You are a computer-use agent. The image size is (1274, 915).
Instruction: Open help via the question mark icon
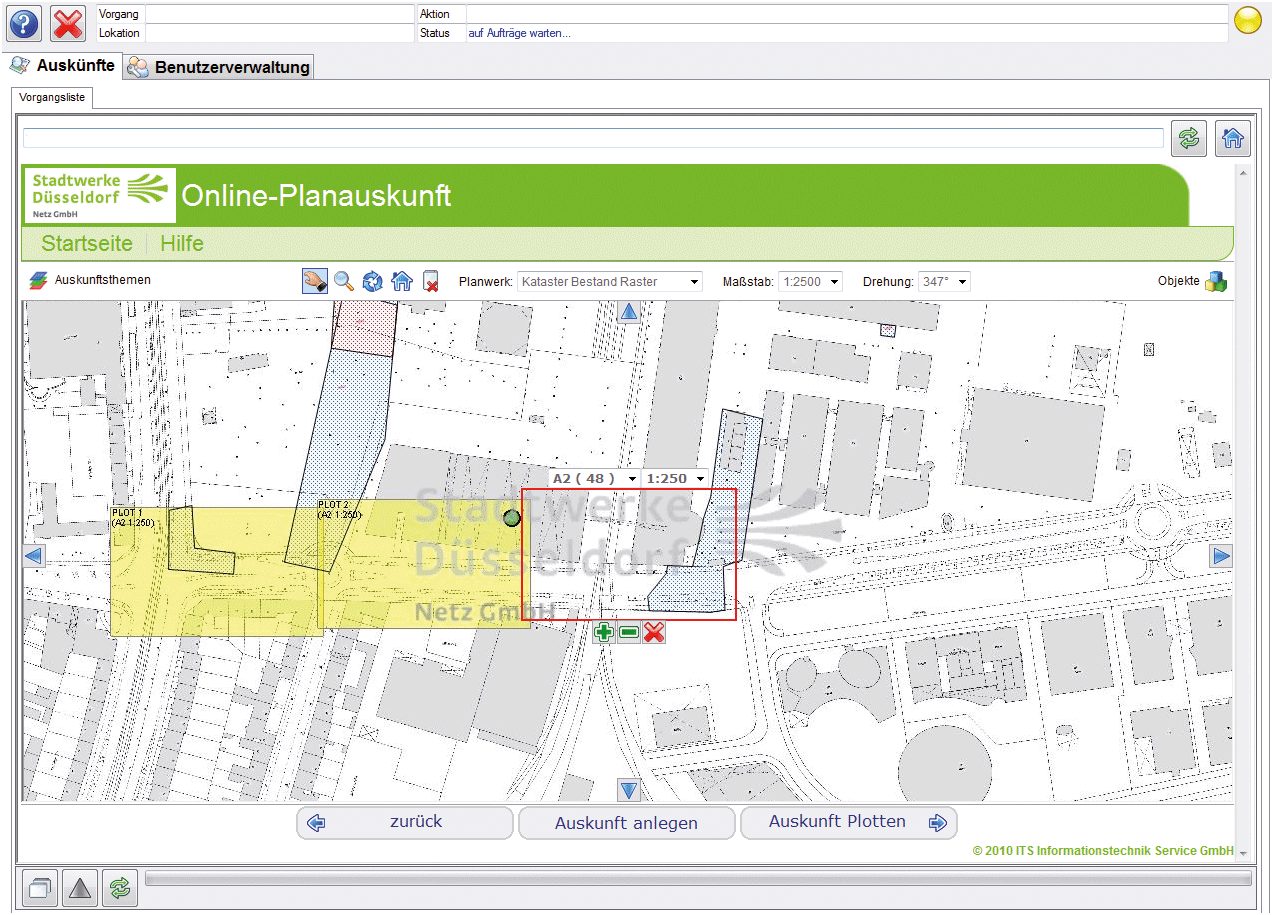[x=22, y=22]
